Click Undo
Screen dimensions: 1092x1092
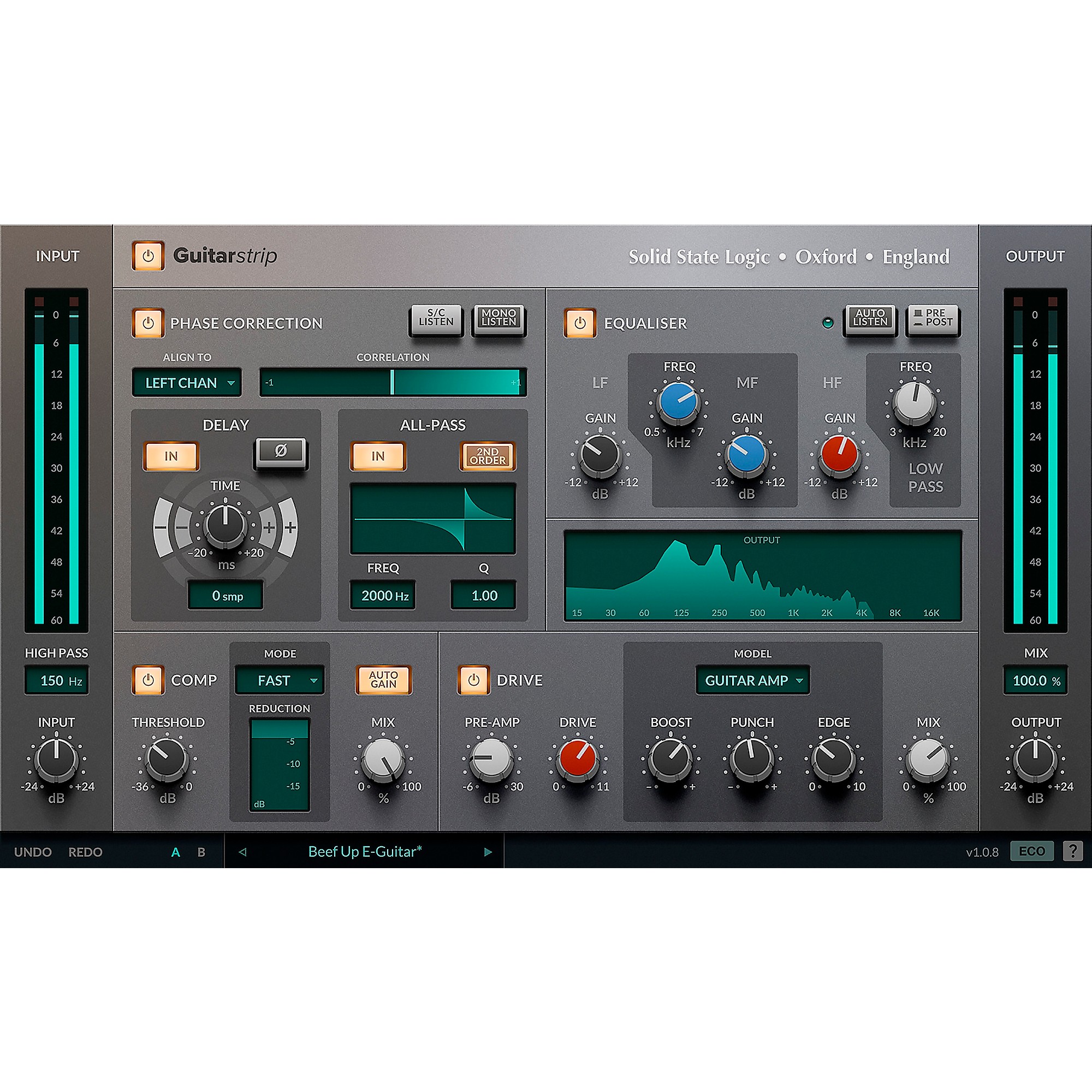point(33,852)
